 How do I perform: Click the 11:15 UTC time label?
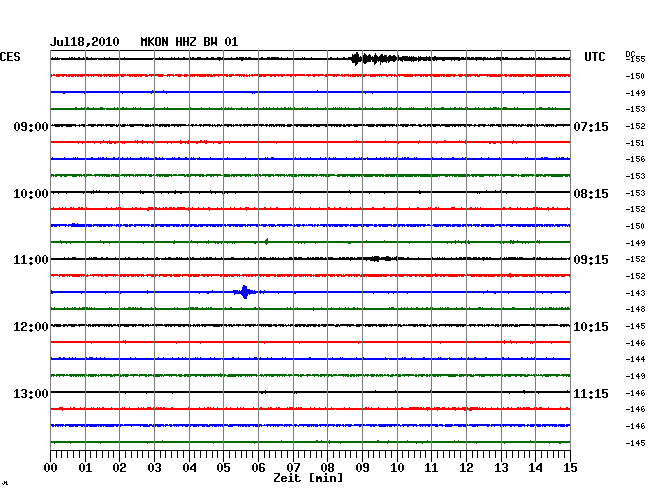(x=591, y=393)
